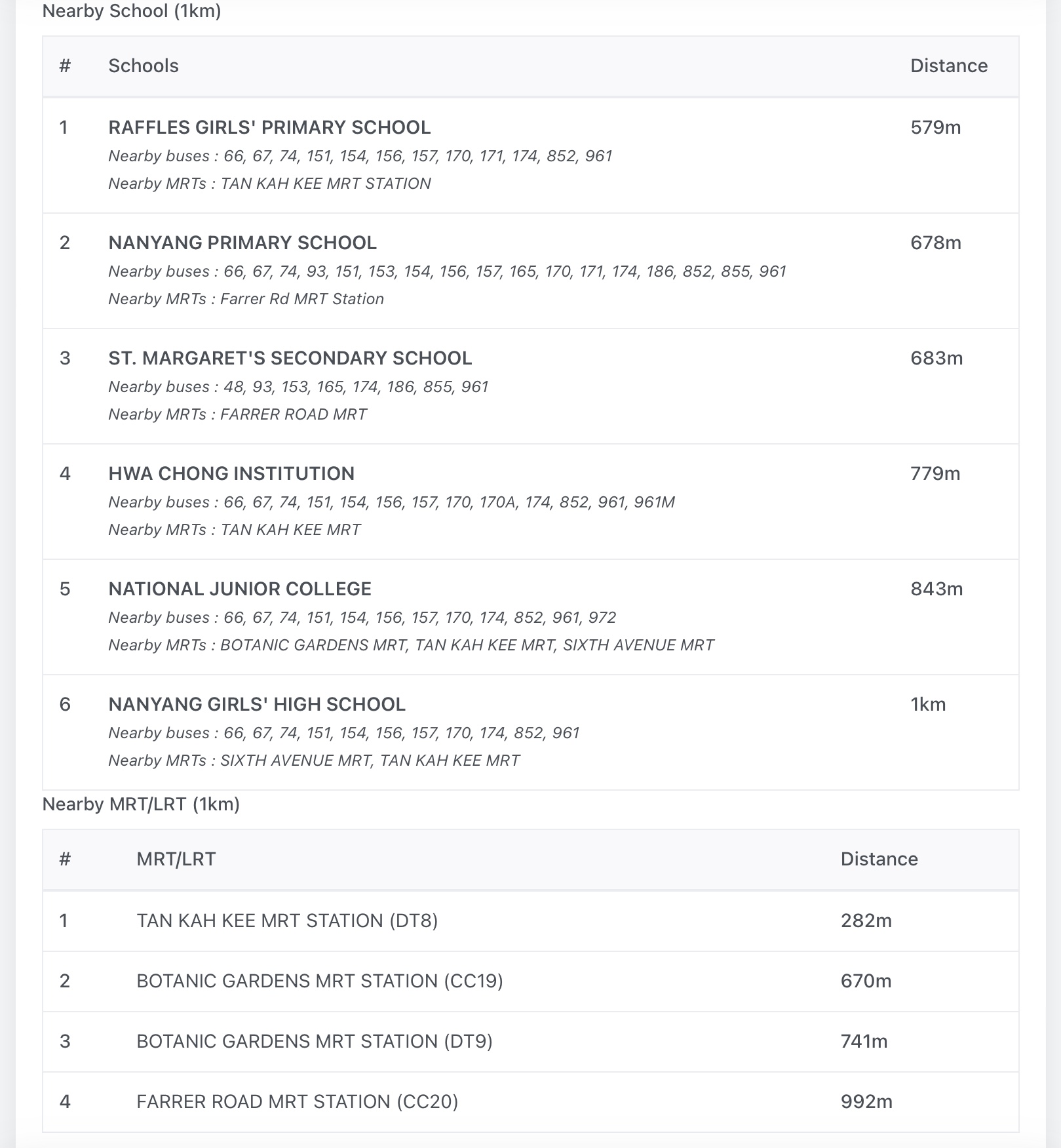Click the MRT/LRT column header

(176, 859)
